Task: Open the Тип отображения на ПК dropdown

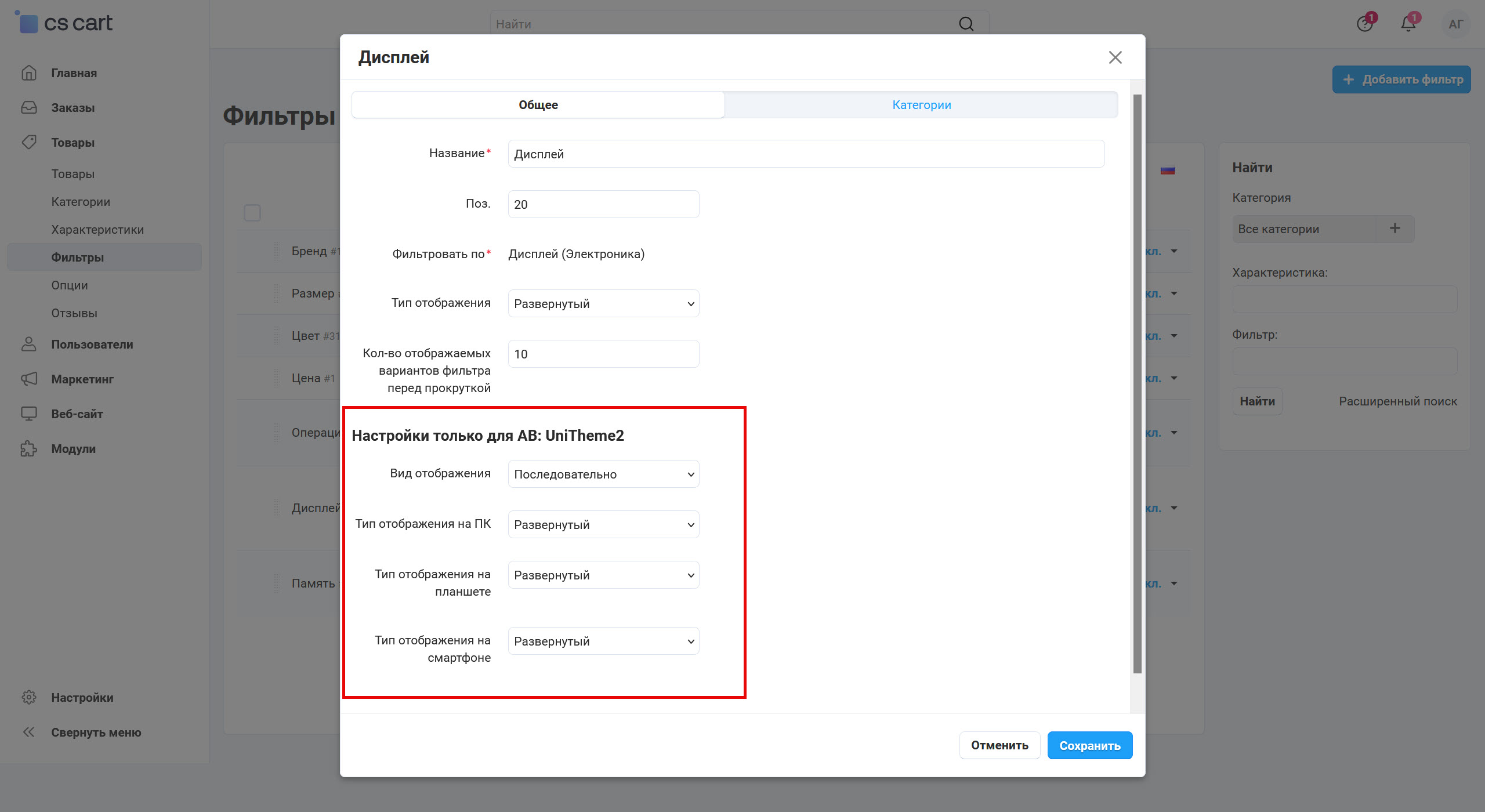Action: click(x=604, y=524)
